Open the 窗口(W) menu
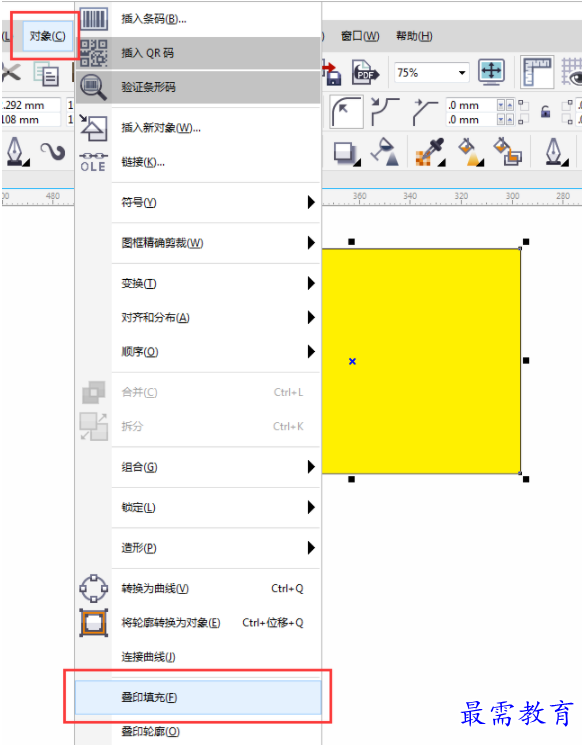This screenshot has height=745, width=582. (360, 36)
